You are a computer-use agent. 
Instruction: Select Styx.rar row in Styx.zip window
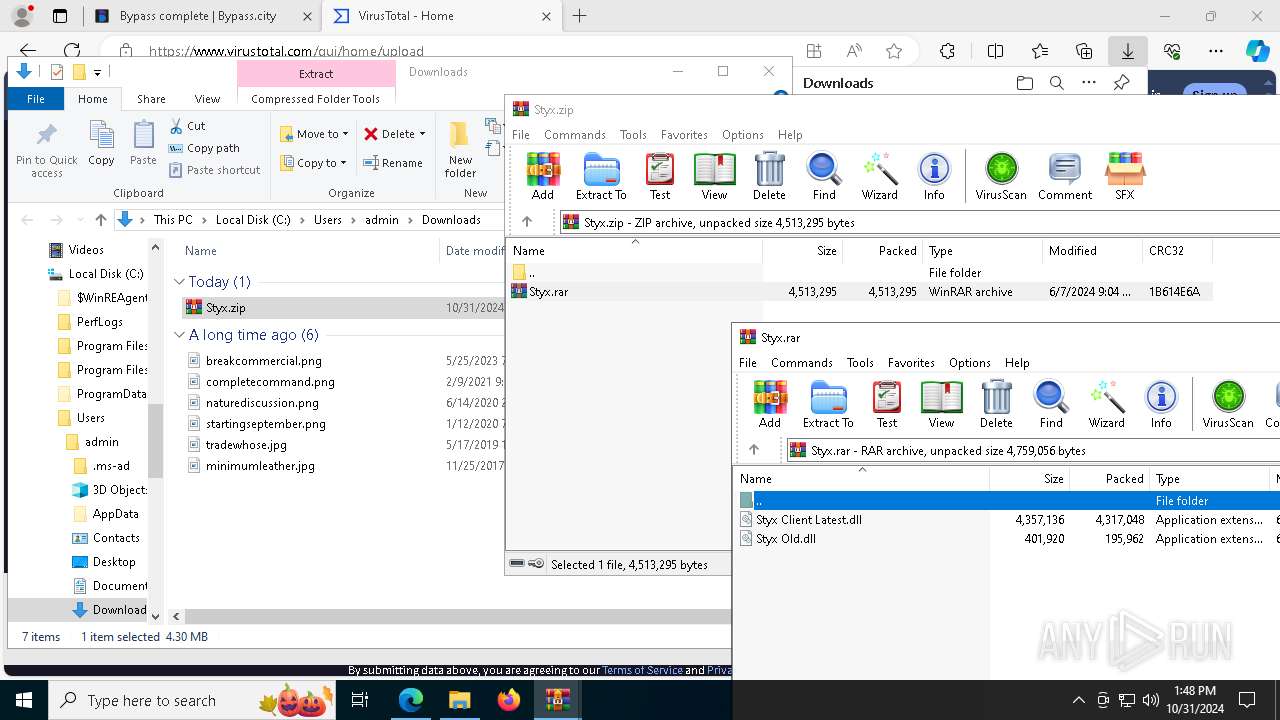pyautogui.click(x=861, y=292)
